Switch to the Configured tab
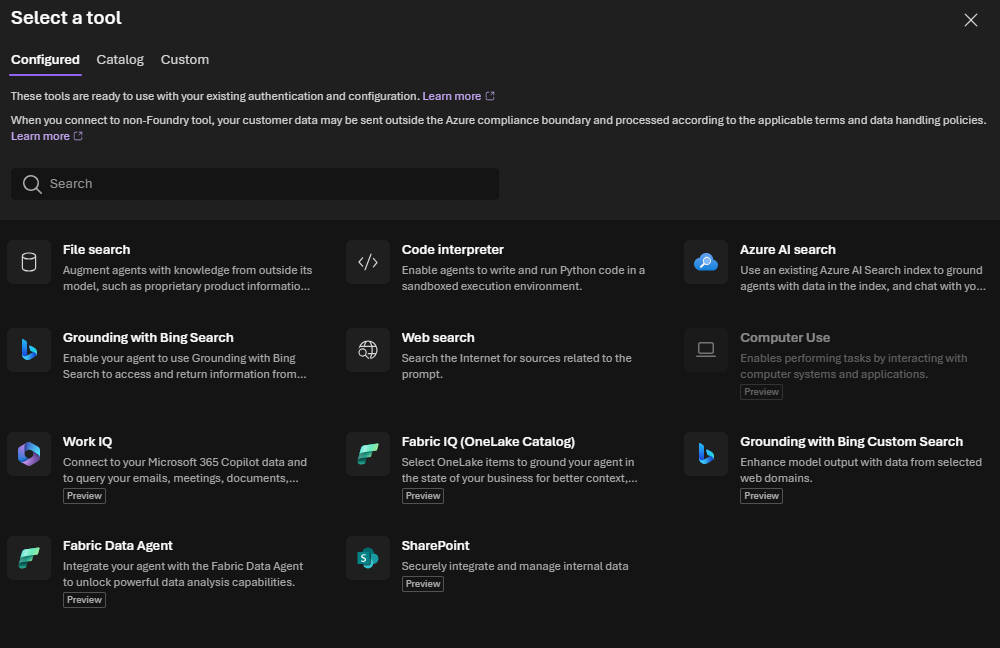This screenshot has width=1000, height=648. 45,59
